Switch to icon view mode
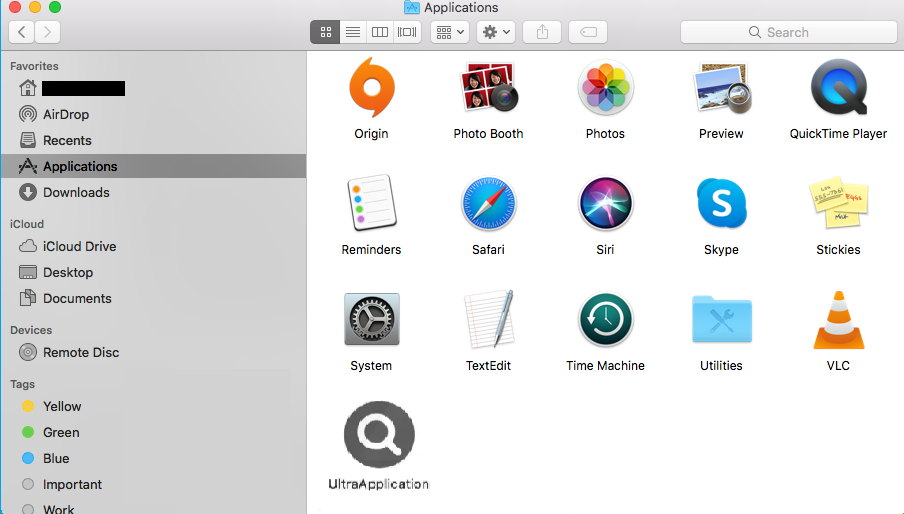This screenshot has width=904, height=514. pos(325,32)
